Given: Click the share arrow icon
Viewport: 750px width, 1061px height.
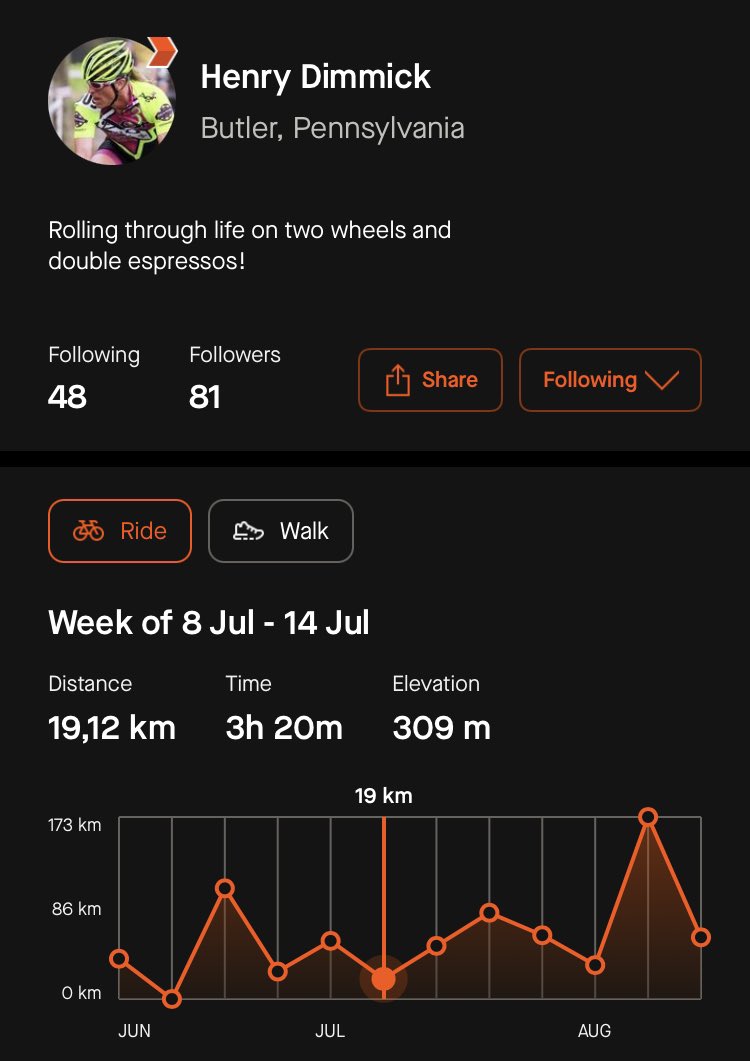Looking at the screenshot, I should pos(397,380).
